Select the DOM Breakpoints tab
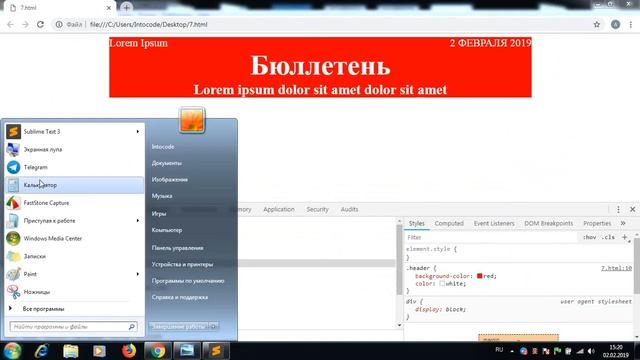The image size is (640, 360). coord(549,224)
